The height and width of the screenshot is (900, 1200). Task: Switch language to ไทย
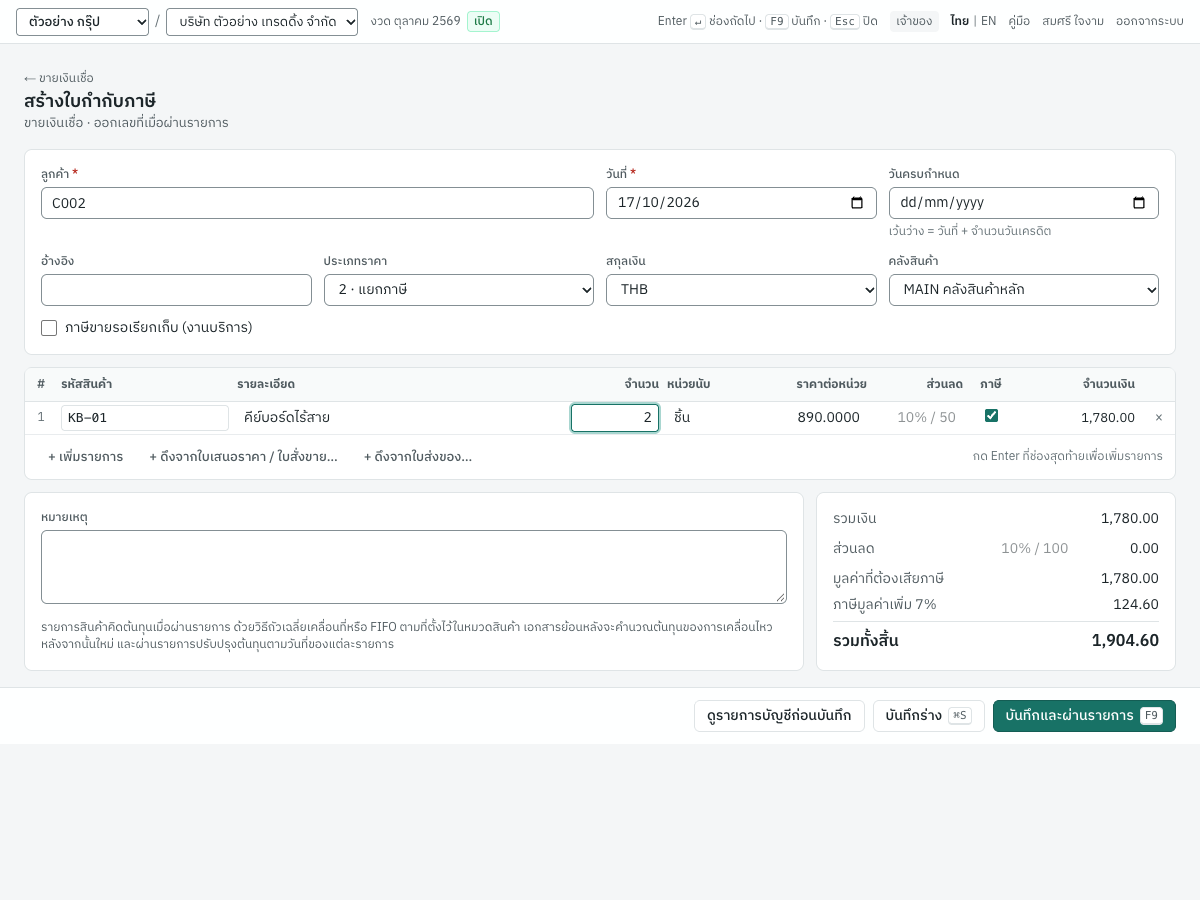click(959, 21)
